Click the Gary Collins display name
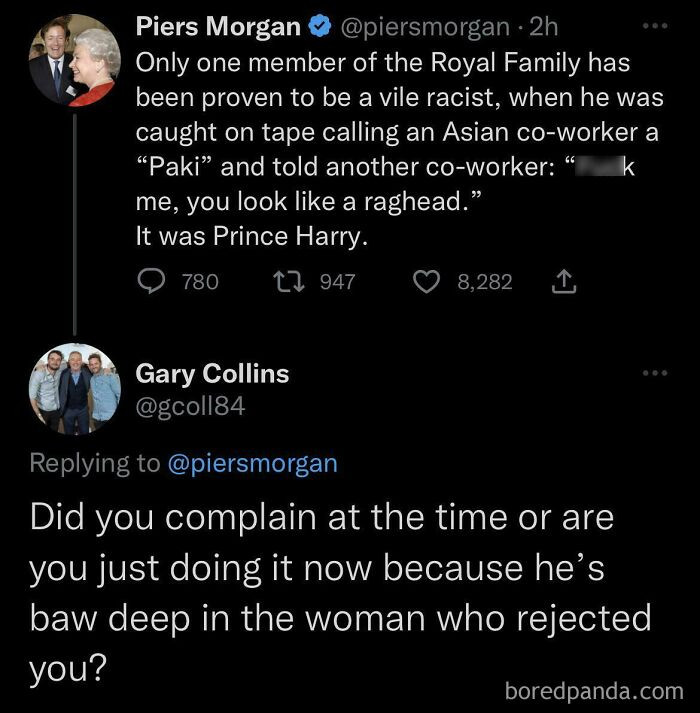This screenshot has width=700, height=713. (212, 374)
